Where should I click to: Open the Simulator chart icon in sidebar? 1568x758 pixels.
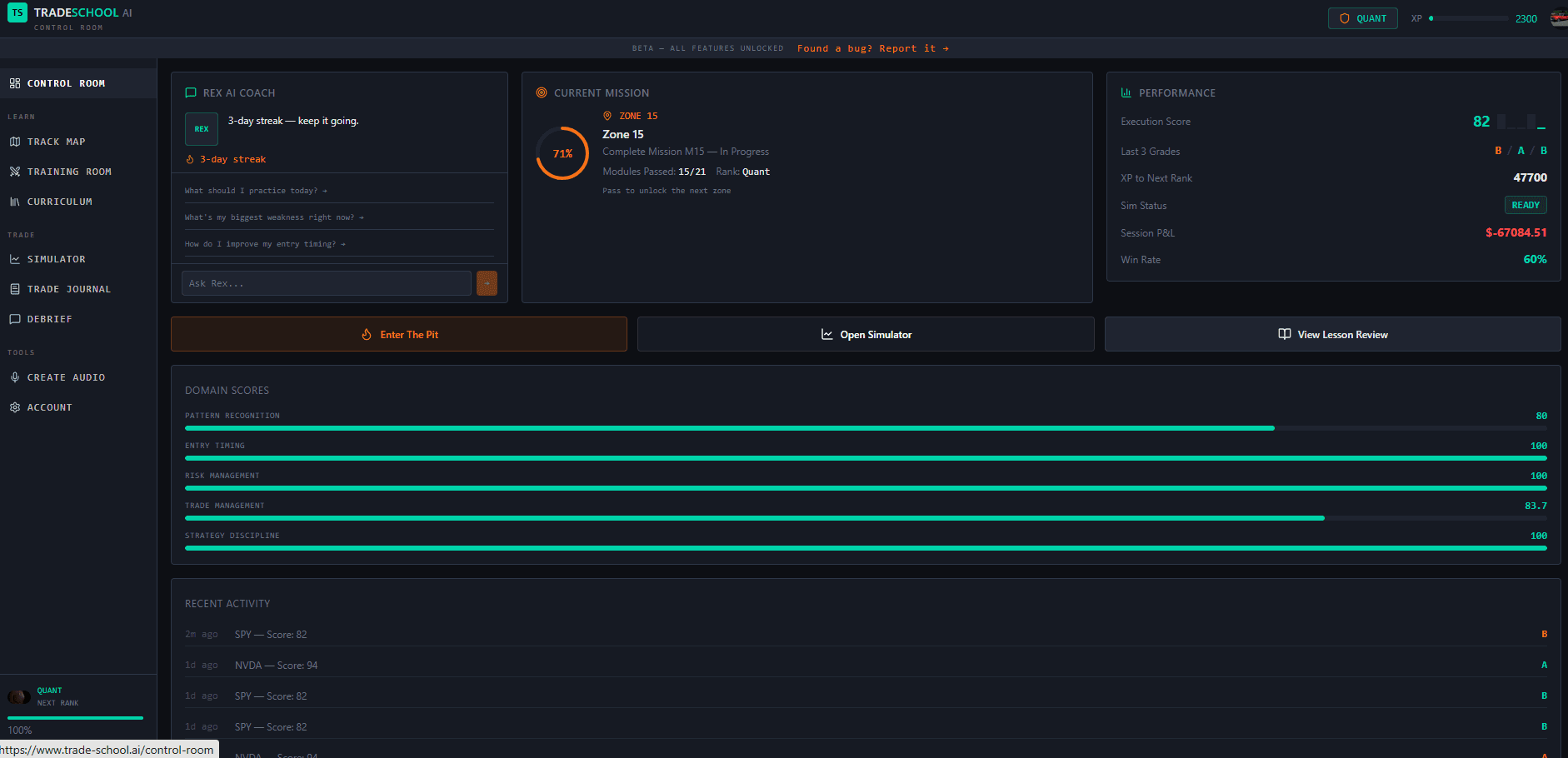coord(15,259)
